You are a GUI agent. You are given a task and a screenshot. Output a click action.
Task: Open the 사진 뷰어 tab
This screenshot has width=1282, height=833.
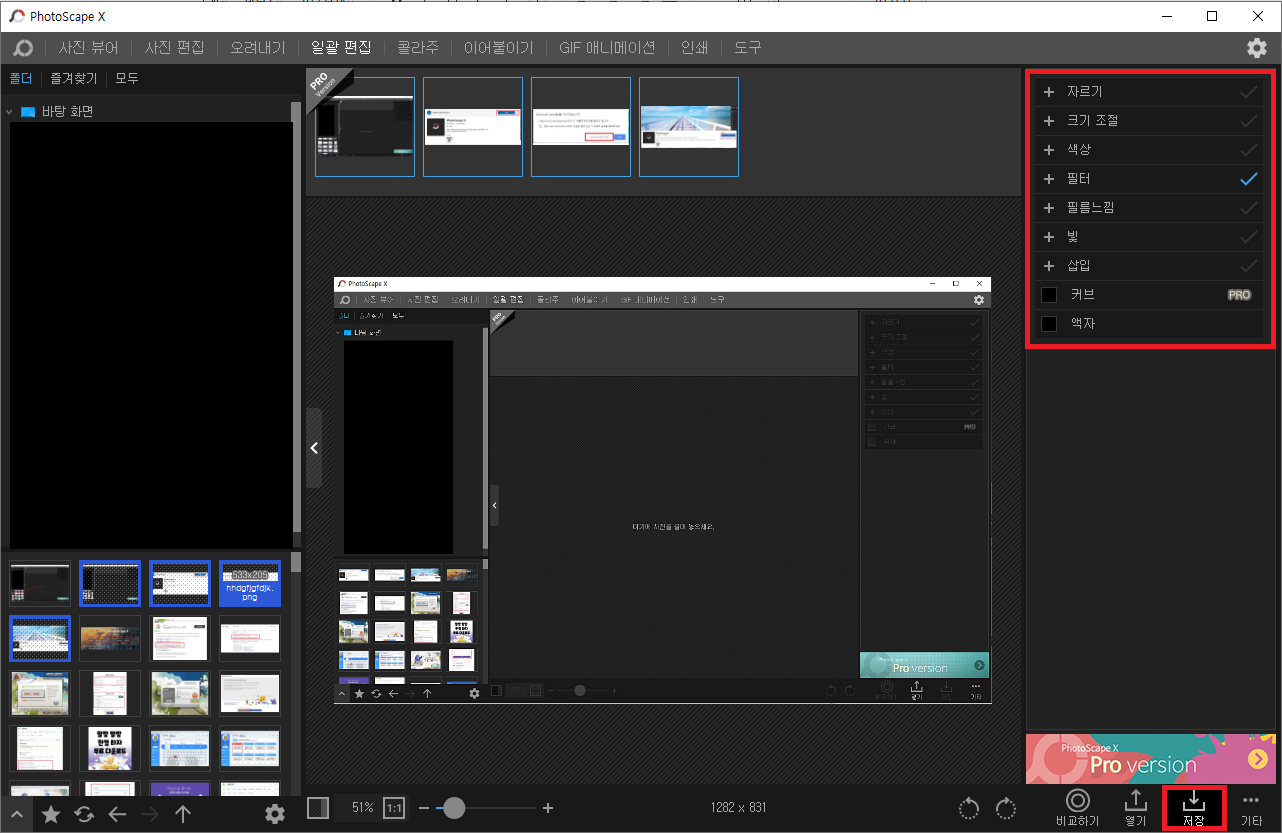[x=89, y=48]
